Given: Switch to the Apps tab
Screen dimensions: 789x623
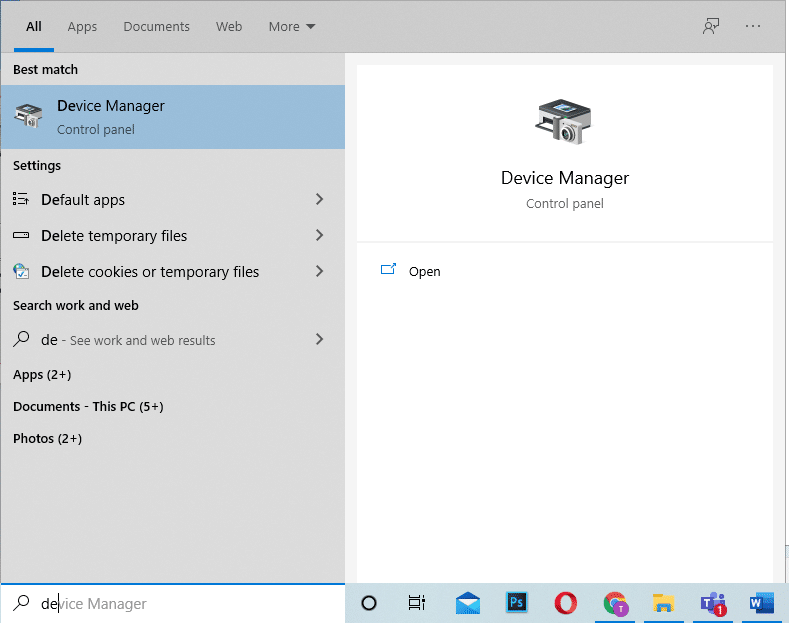Looking at the screenshot, I should point(82,27).
